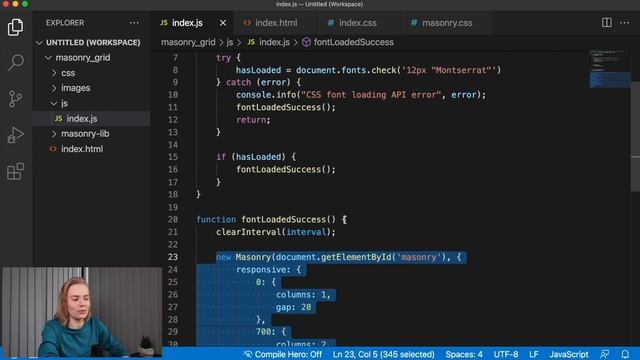Open the Explorer view in activity bar

(16, 27)
